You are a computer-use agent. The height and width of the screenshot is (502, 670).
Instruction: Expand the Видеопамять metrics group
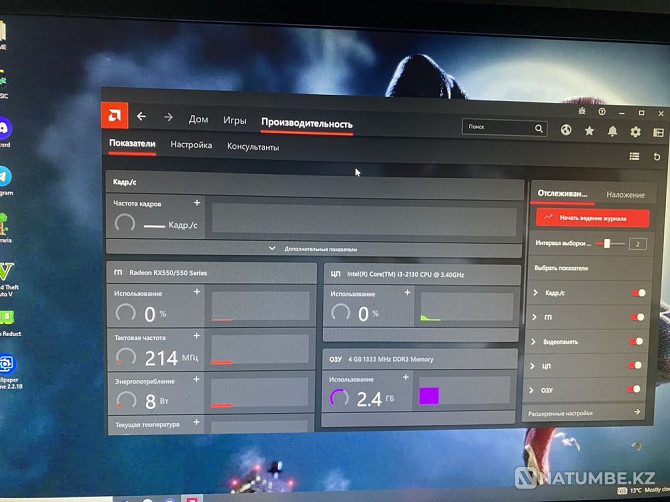(x=533, y=341)
